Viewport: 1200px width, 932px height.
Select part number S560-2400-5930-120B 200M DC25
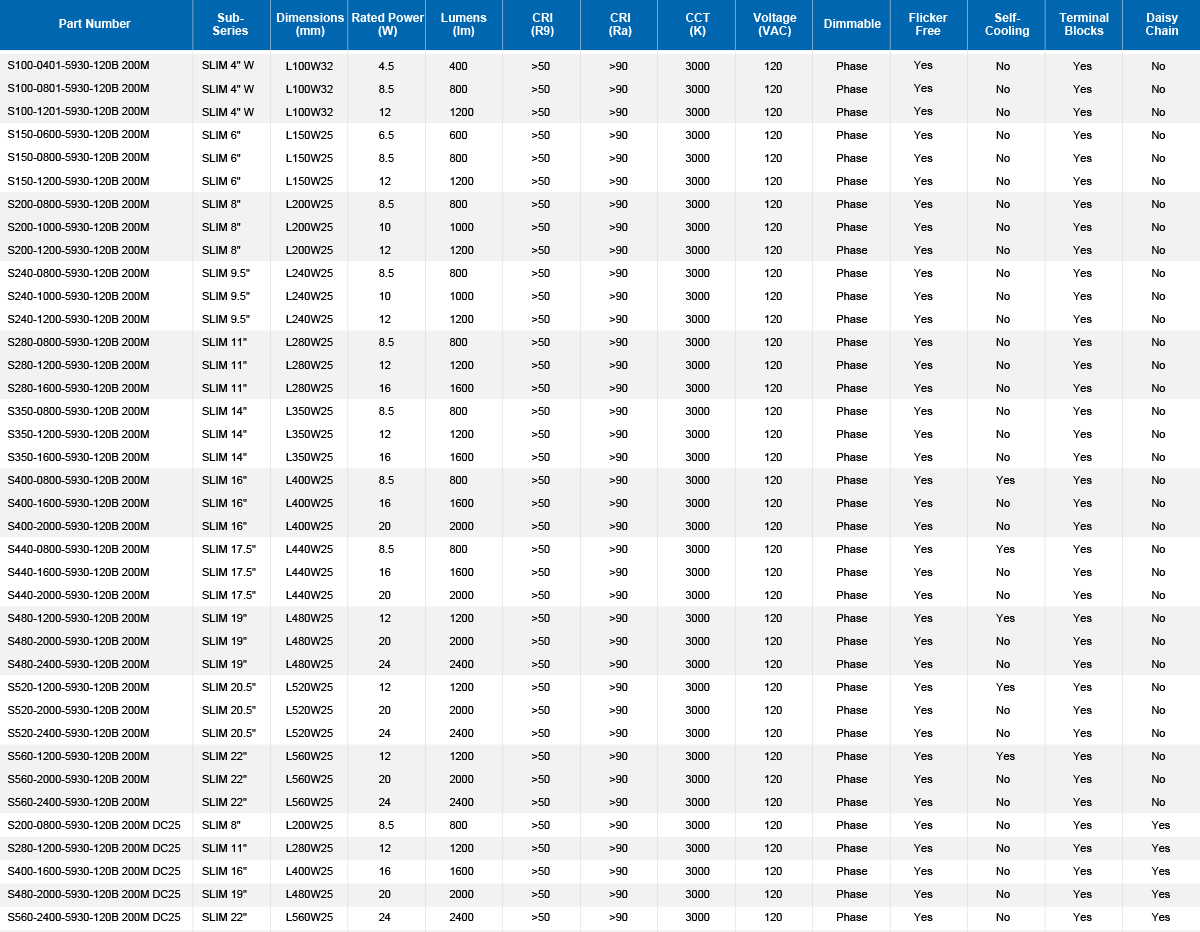click(x=95, y=917)
